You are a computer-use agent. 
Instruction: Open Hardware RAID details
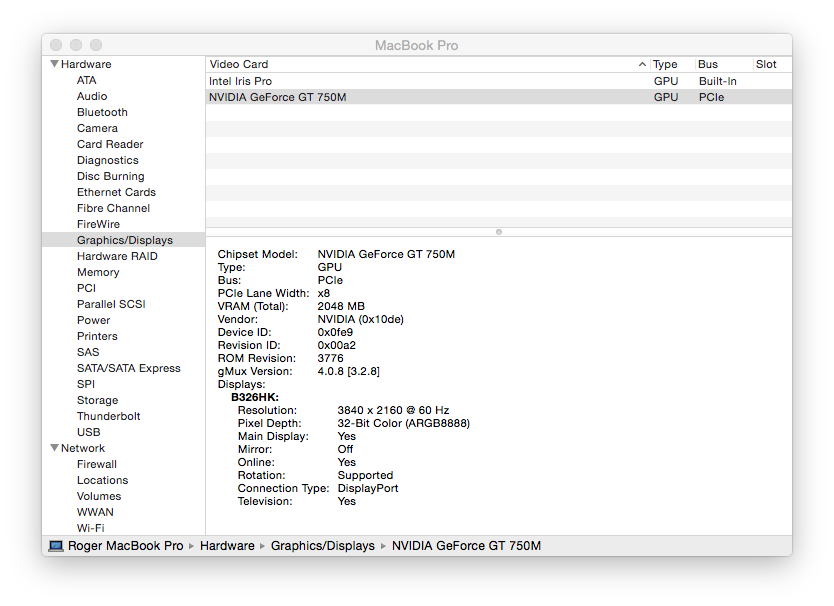[117, 256]
